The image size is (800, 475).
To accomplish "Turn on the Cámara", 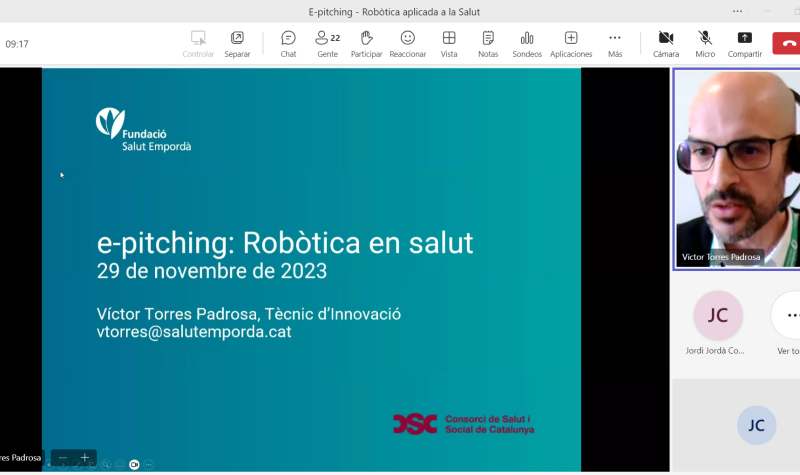I will 666,43.
